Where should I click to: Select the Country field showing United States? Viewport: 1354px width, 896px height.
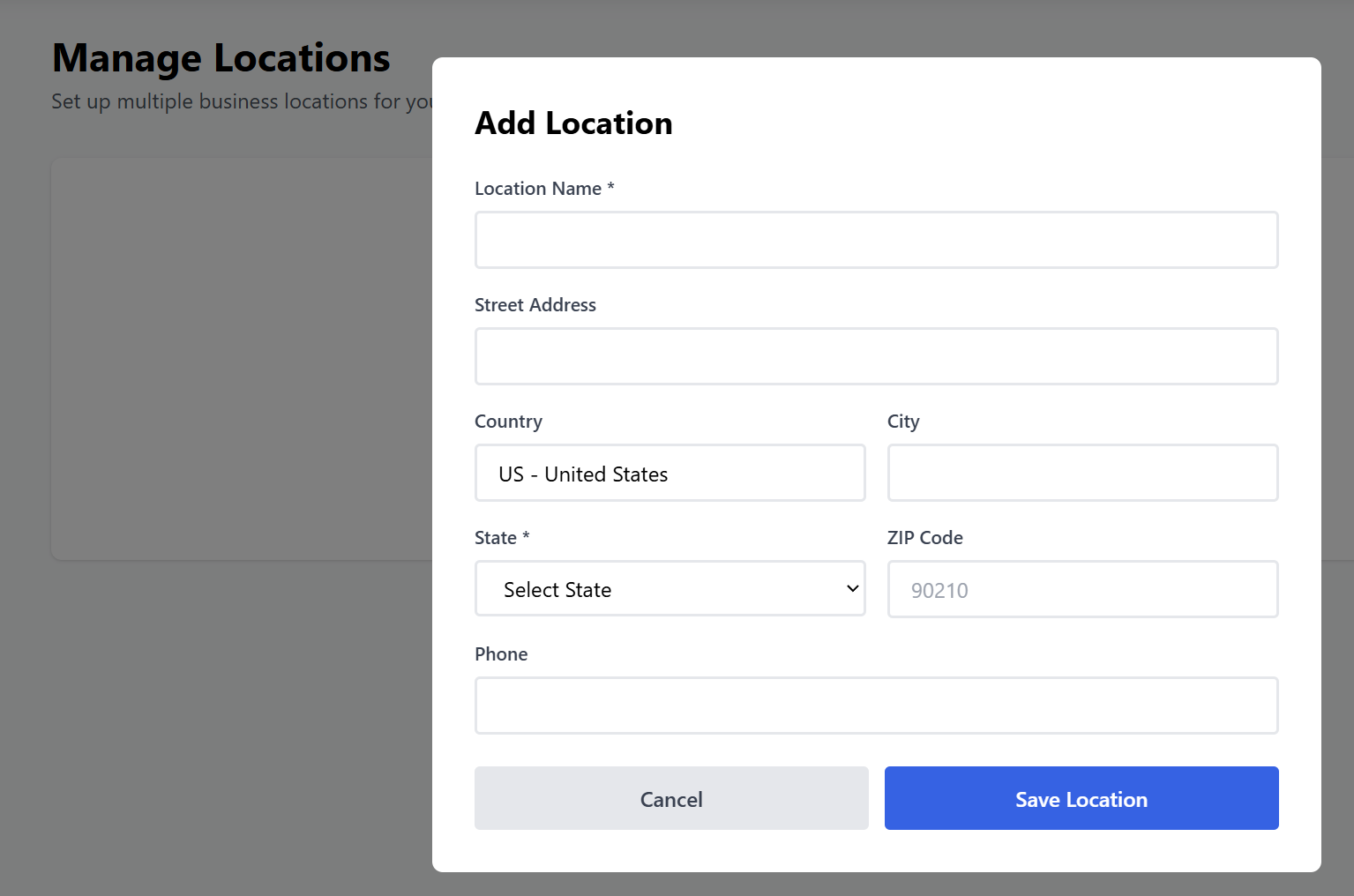click(670, 474)
